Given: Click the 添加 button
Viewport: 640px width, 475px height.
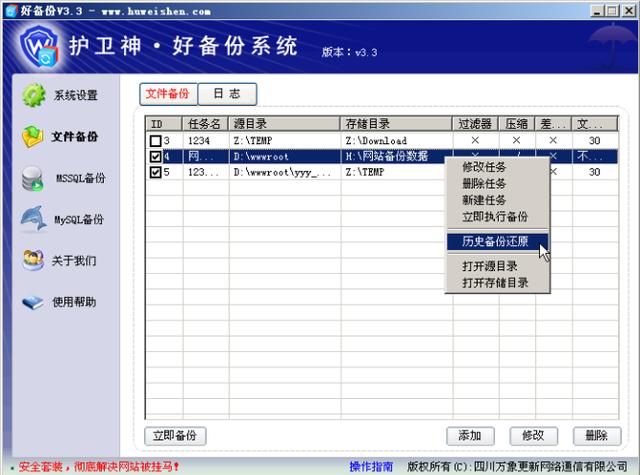Looking at the screenshot, I should (470, 436).
